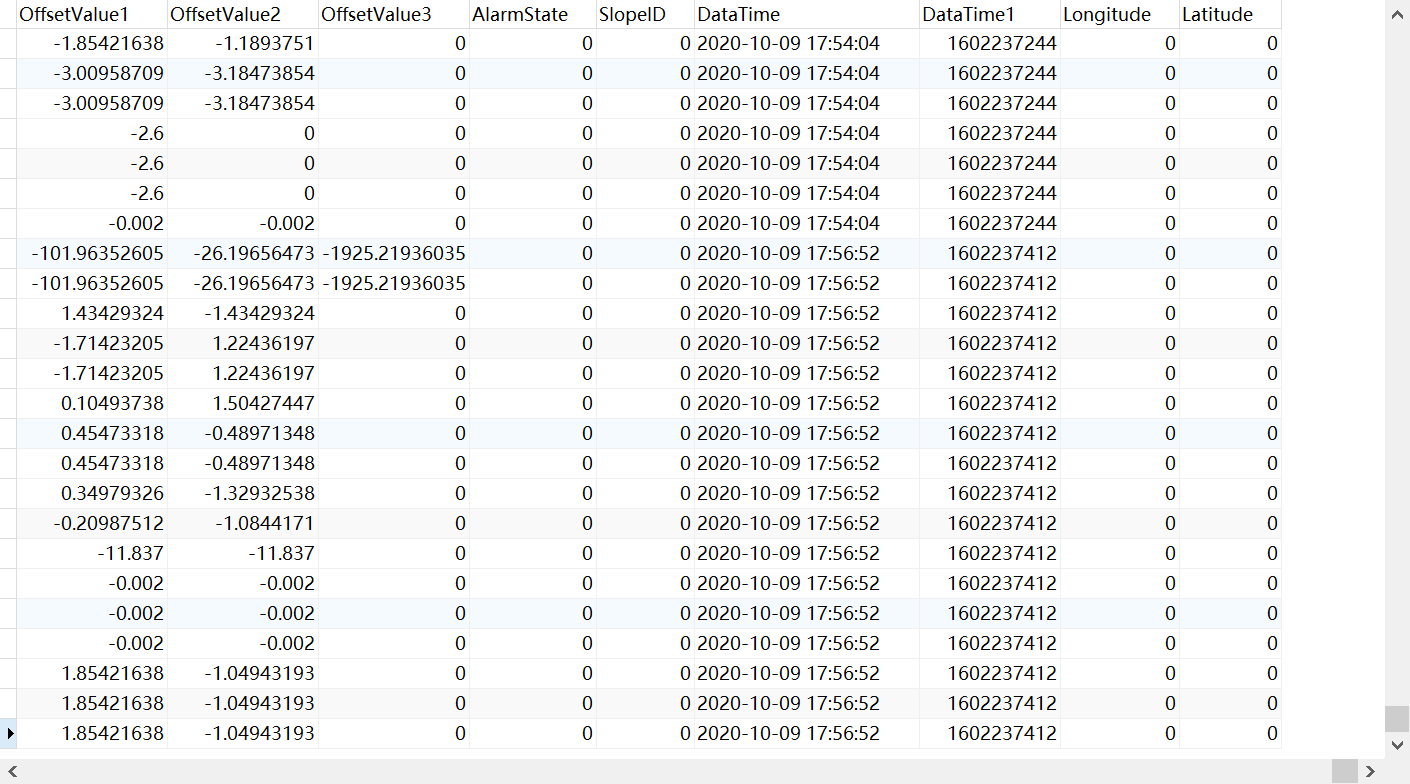Click the DataTime1 cell in the 1.43429324 row
Screen dimensions: 1410x784
(990, 314)
